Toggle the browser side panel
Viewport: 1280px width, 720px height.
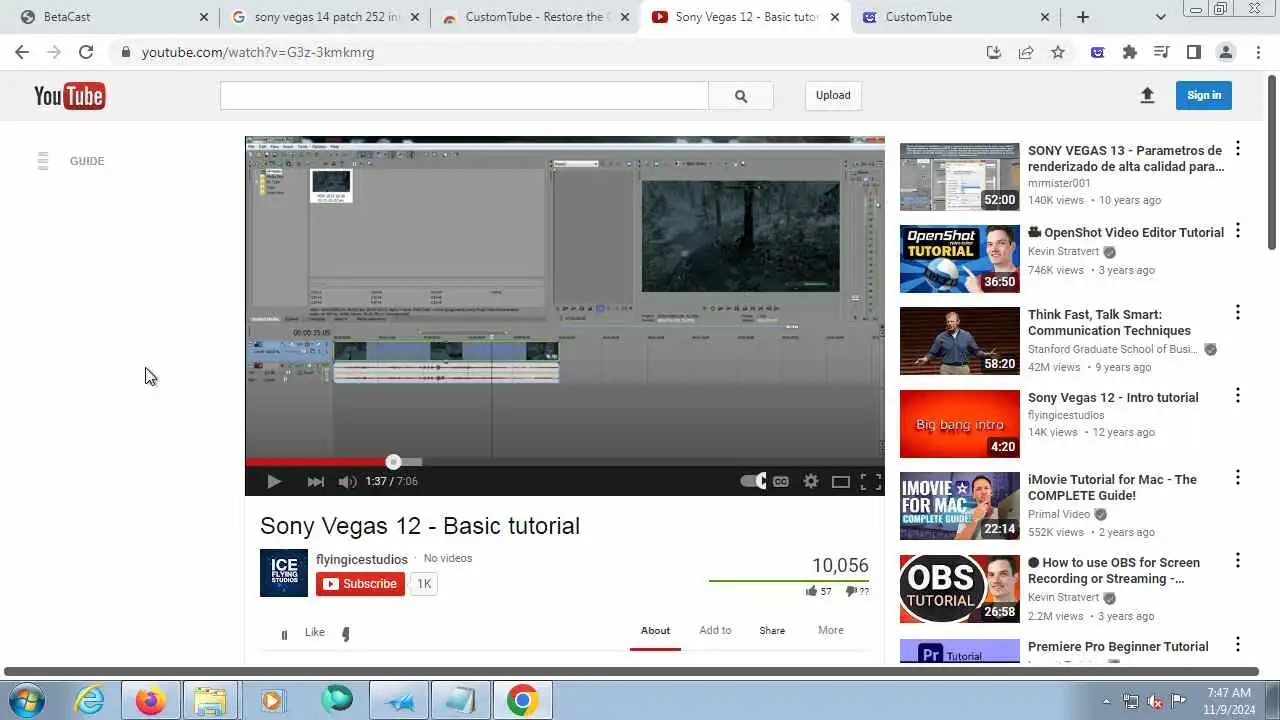pos(1194,52)
